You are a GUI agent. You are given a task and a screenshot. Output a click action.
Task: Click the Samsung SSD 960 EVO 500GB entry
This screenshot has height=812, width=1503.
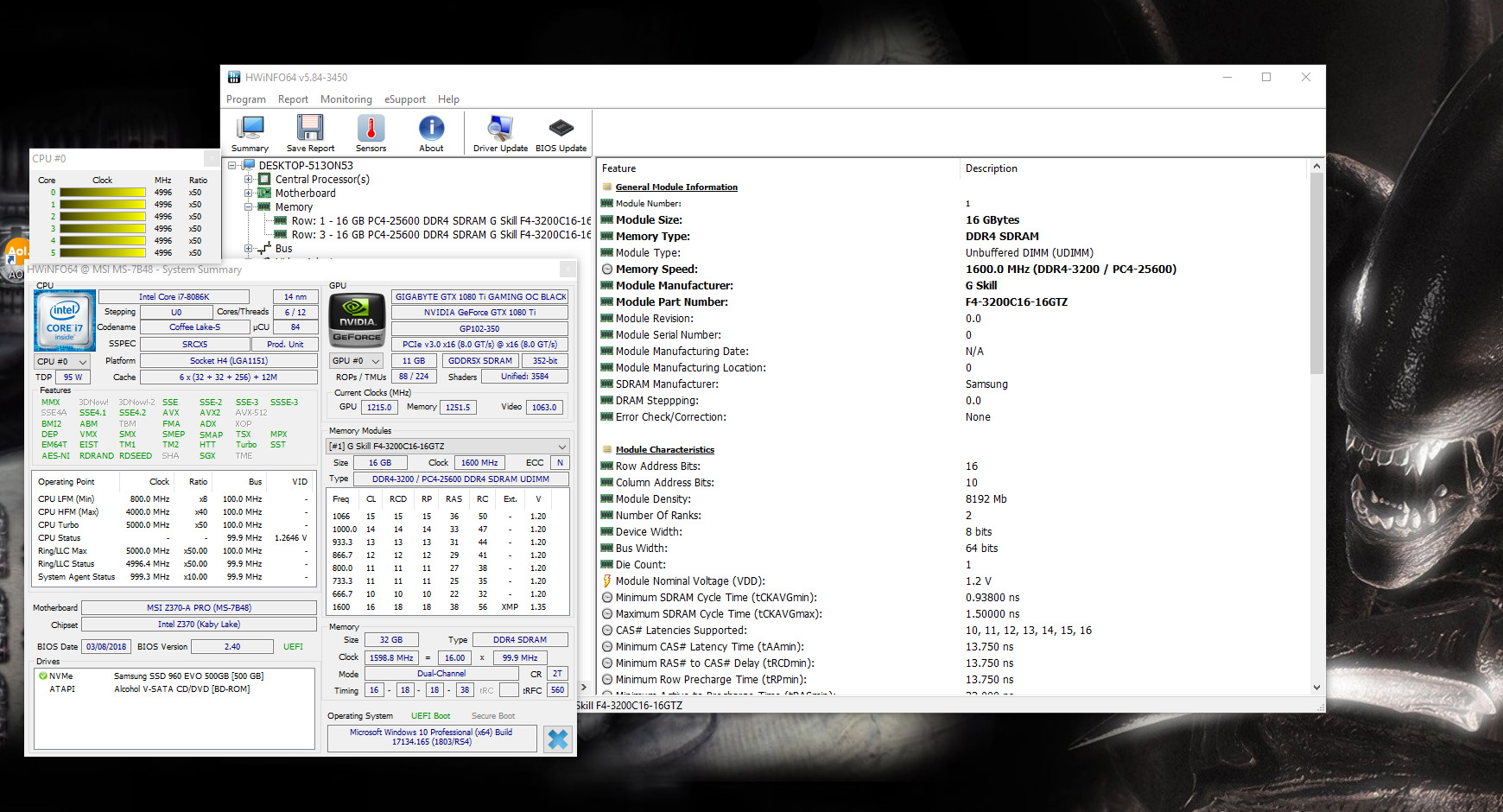[188, 676]
